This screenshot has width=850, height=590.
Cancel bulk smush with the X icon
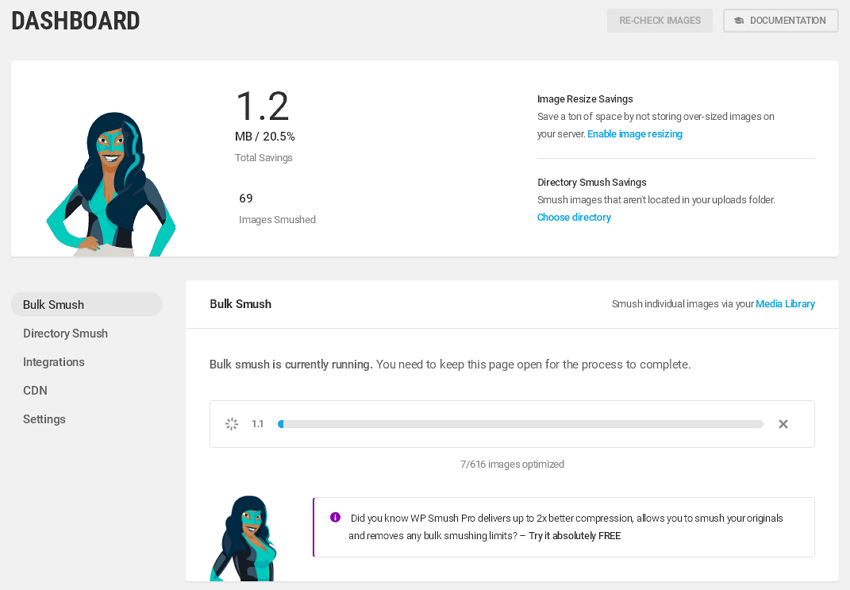[783, 424]
